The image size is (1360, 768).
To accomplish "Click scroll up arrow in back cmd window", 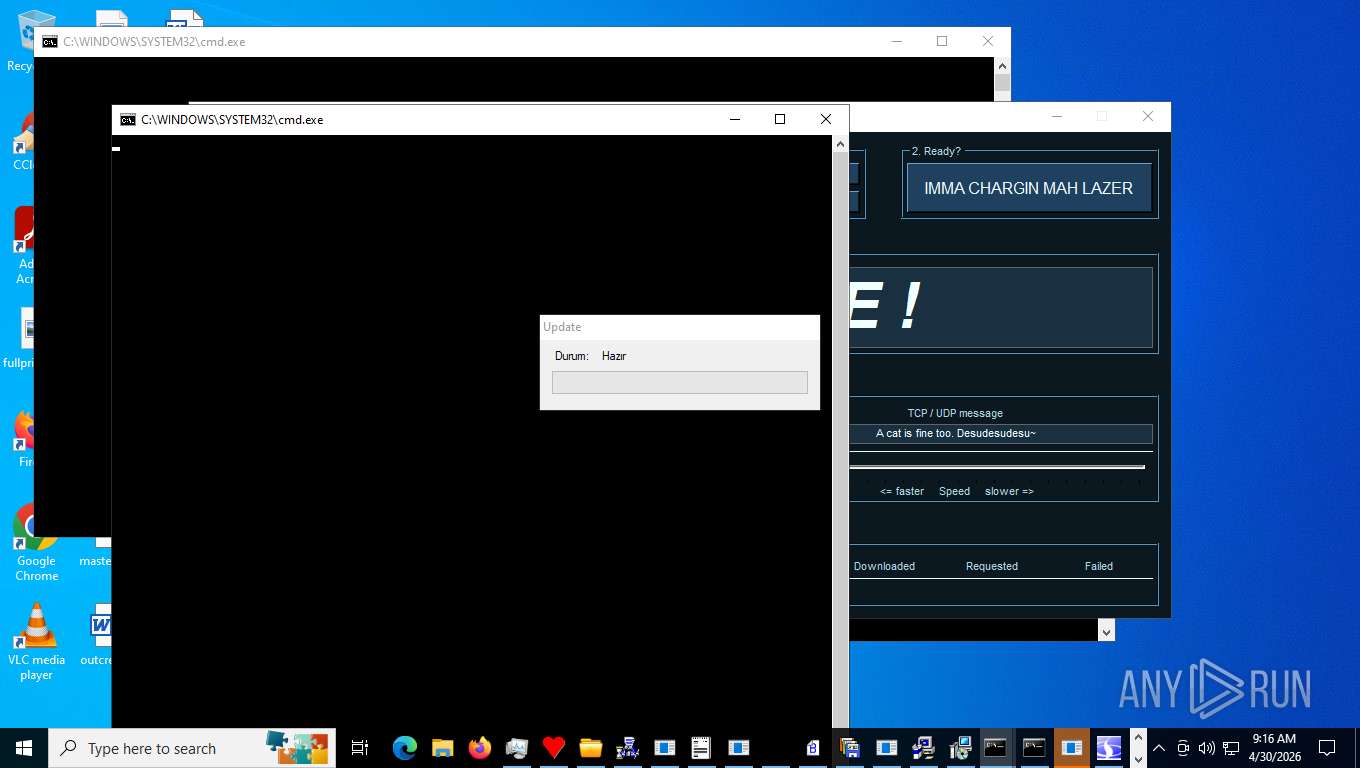I will point(1003,65).
